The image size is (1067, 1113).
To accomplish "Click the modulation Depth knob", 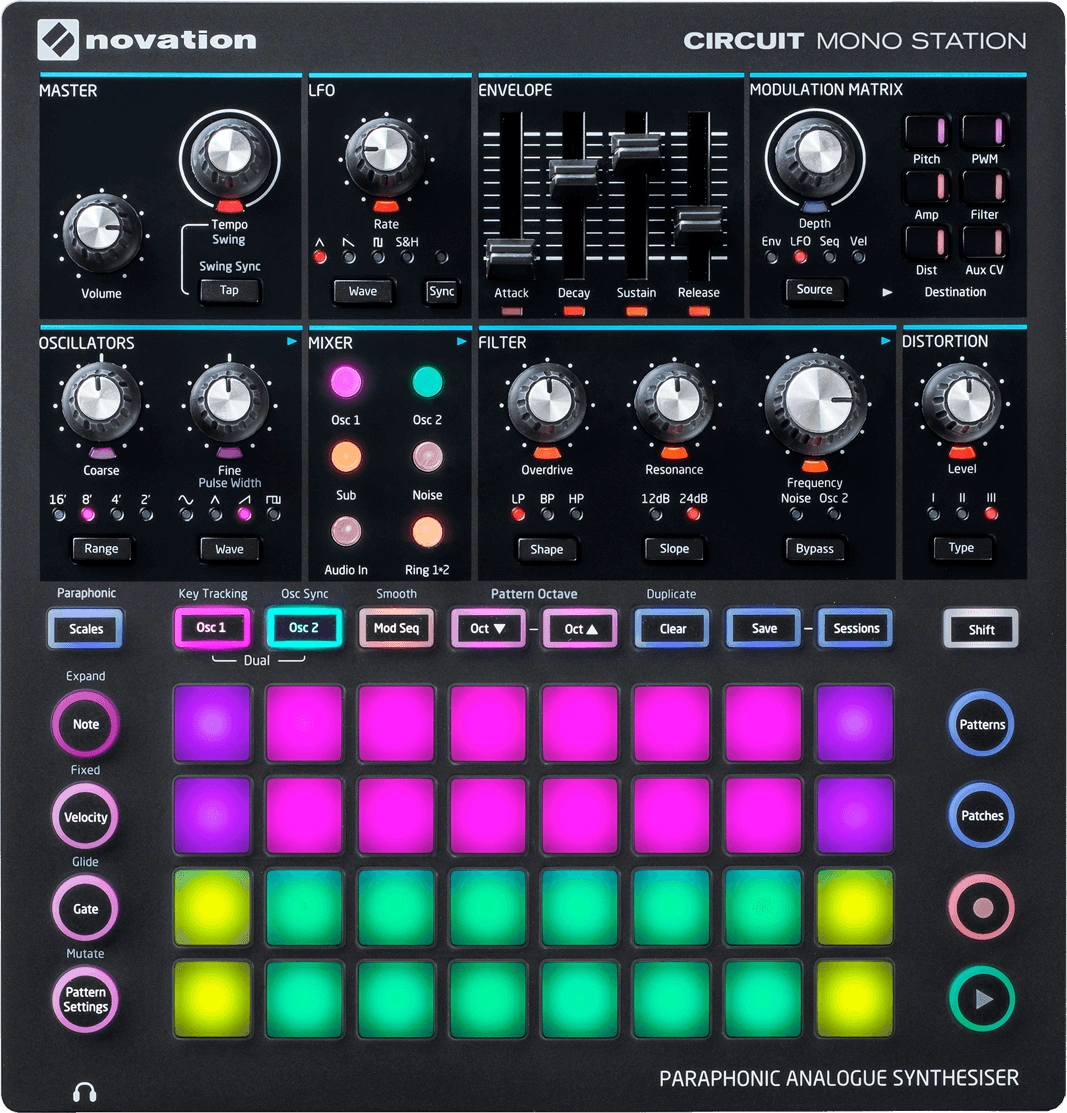I will 814,155.
